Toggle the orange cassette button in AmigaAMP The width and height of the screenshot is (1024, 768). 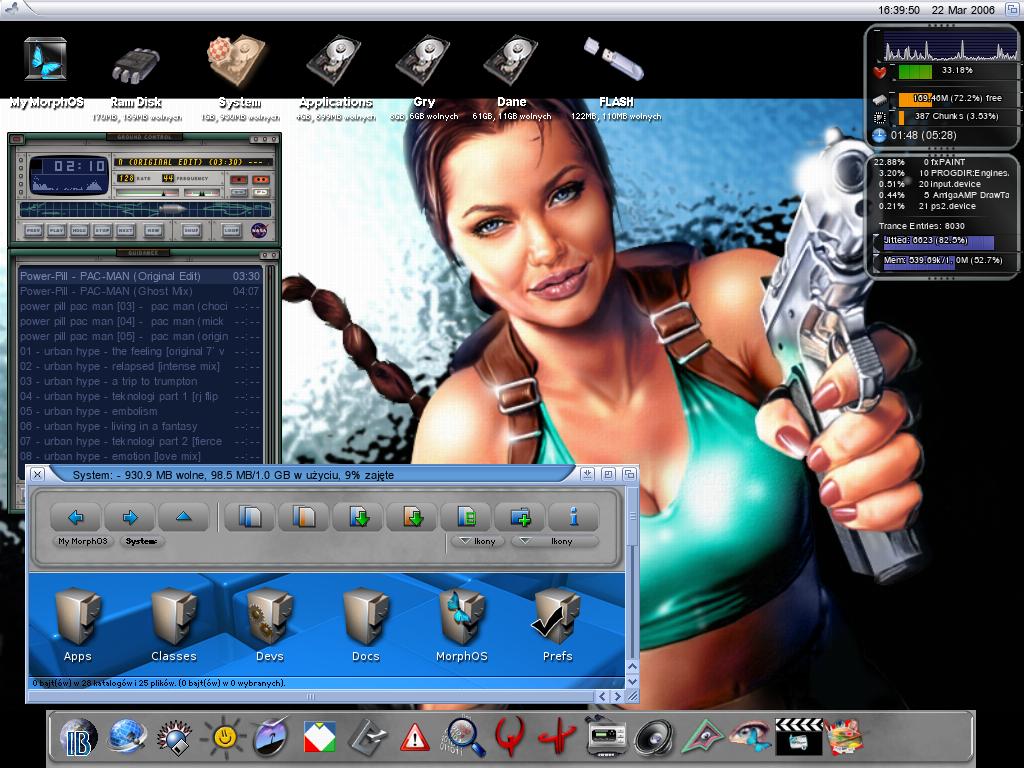pos(261,180)
